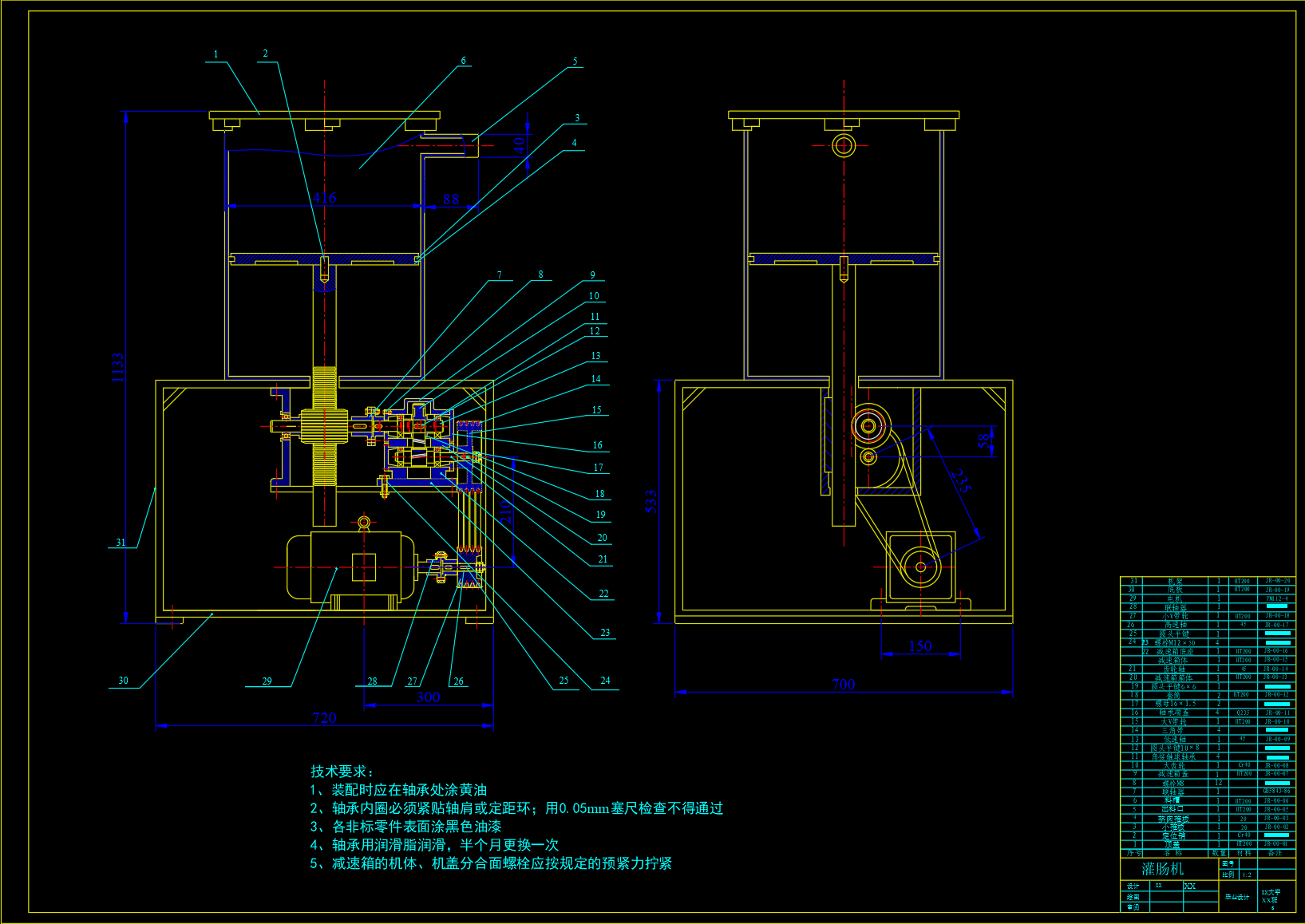Click part callout number 5 leader label
The width and height of the screenshot is (1305, 924).
(575, 61)
